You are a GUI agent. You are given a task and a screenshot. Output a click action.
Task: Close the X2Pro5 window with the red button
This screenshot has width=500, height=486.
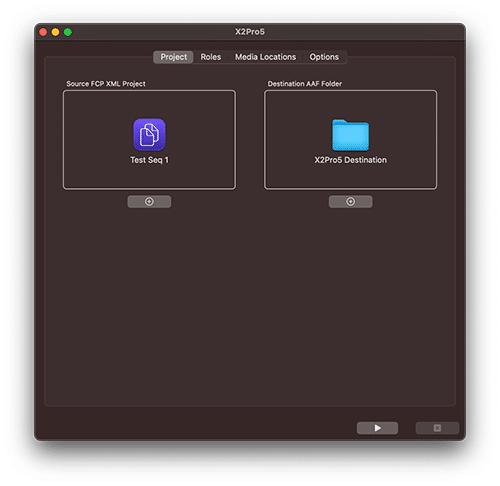[x=43, y=32]
